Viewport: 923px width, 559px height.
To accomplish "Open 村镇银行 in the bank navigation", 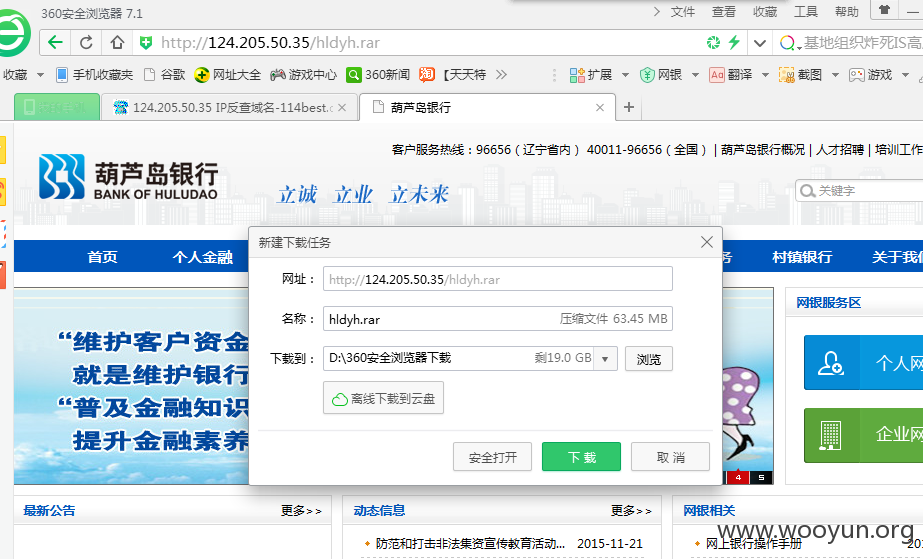I will pyautogui.click(x=802, y=257).
